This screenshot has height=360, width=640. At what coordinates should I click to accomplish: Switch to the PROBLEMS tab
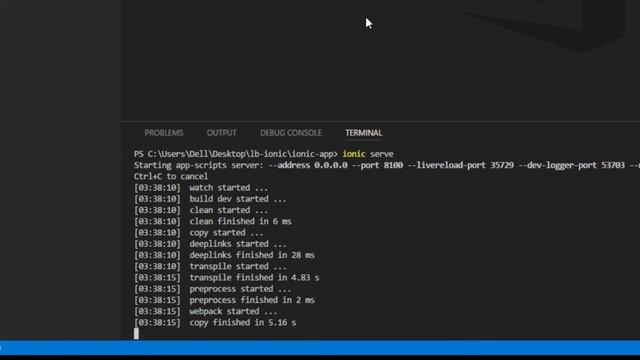pos(164,133)
